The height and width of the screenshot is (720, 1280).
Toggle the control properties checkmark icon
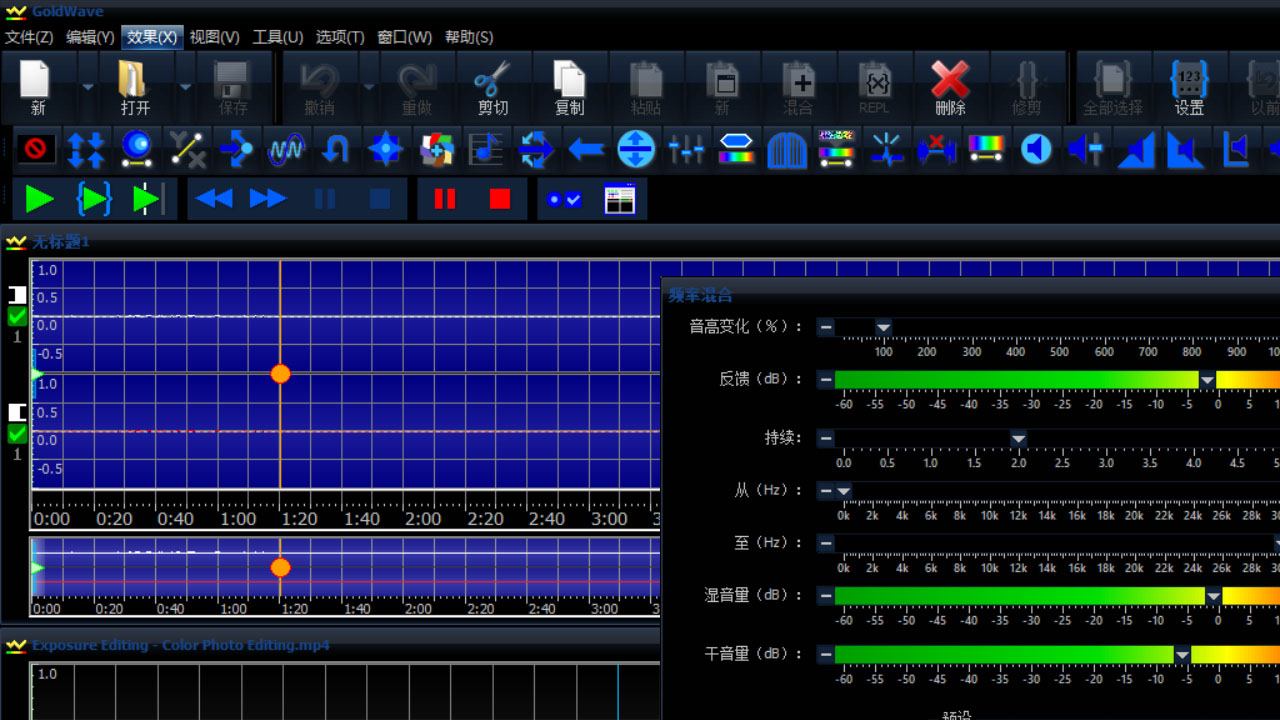point(564,199)
